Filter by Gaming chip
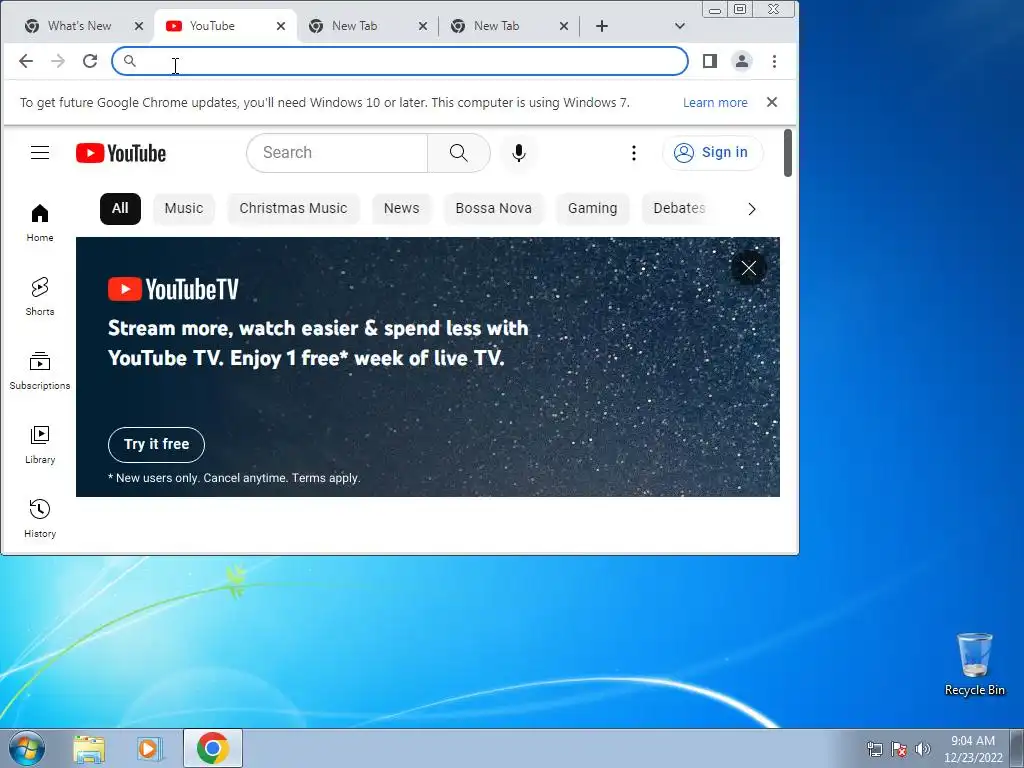This screenshot has height=768, width=1024. pyautogui.click(x=592, y=208)
